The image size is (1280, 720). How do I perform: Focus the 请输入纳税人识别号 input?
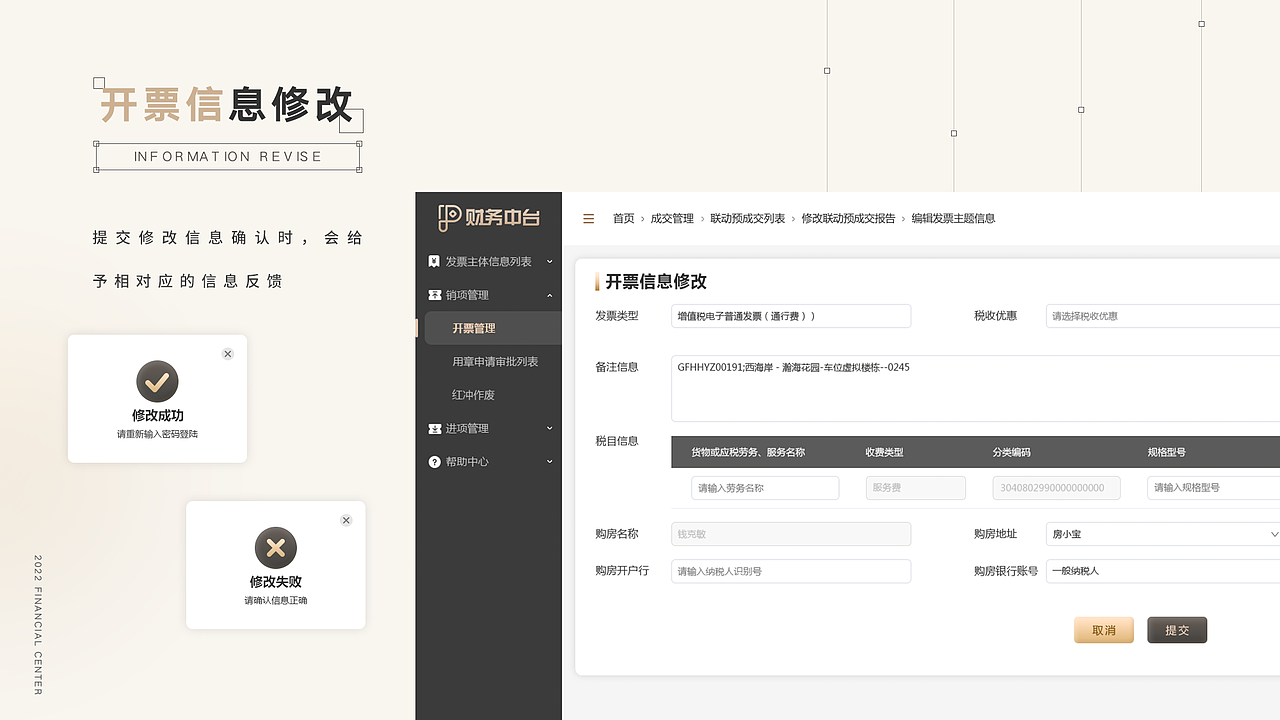point(791,571)
